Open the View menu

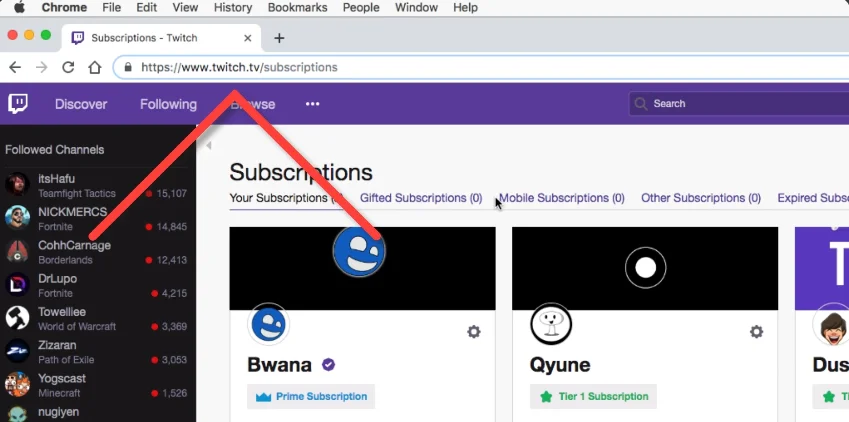click(x=185, y=8)
